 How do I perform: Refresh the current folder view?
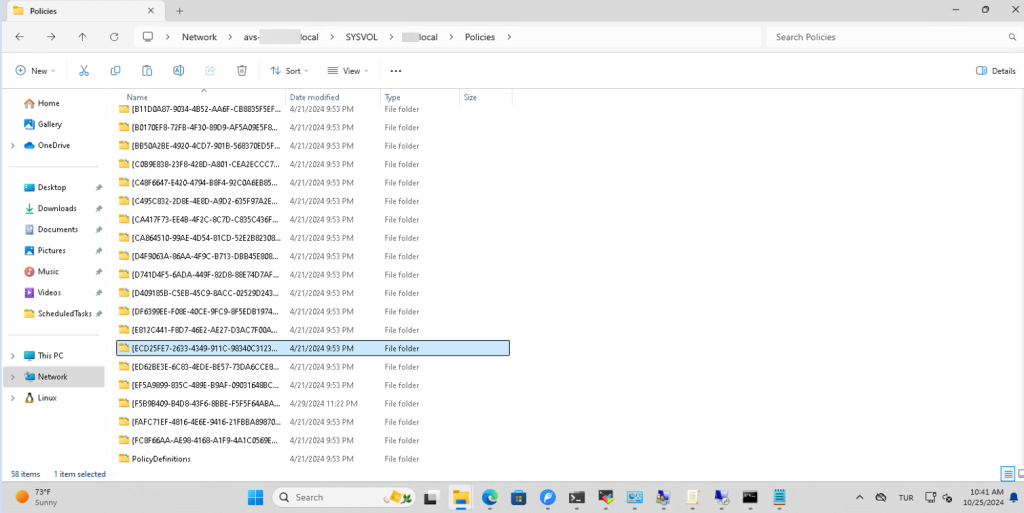[114, 37]
